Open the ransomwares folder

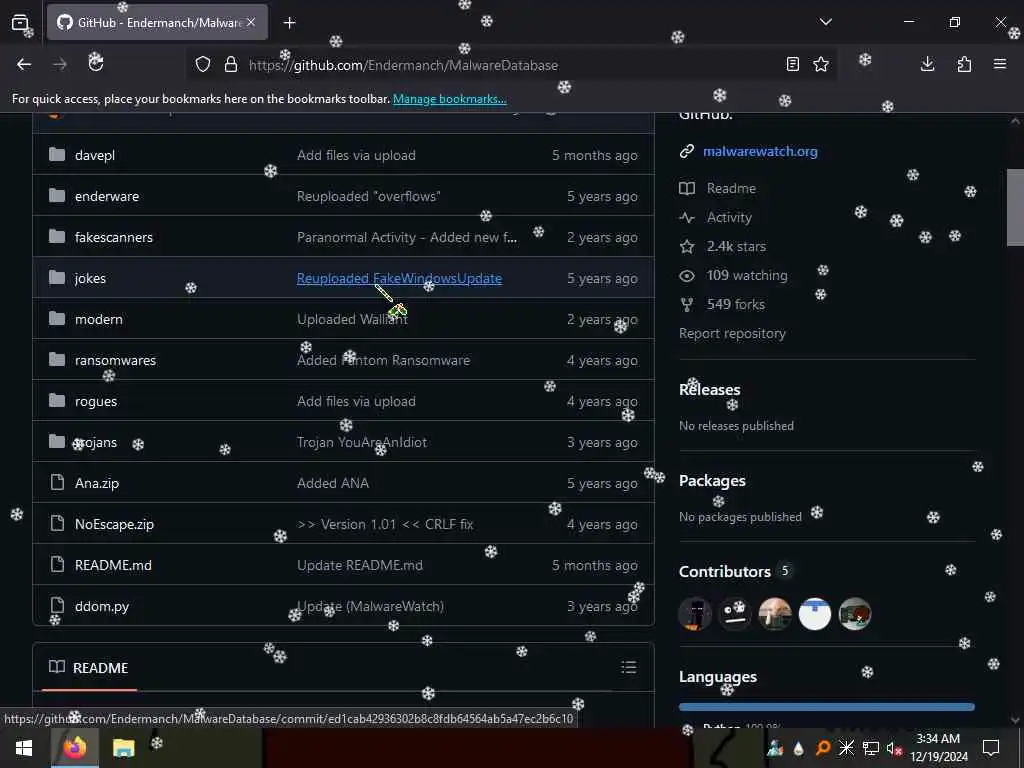pyautogui.click(x=115, y=360)
